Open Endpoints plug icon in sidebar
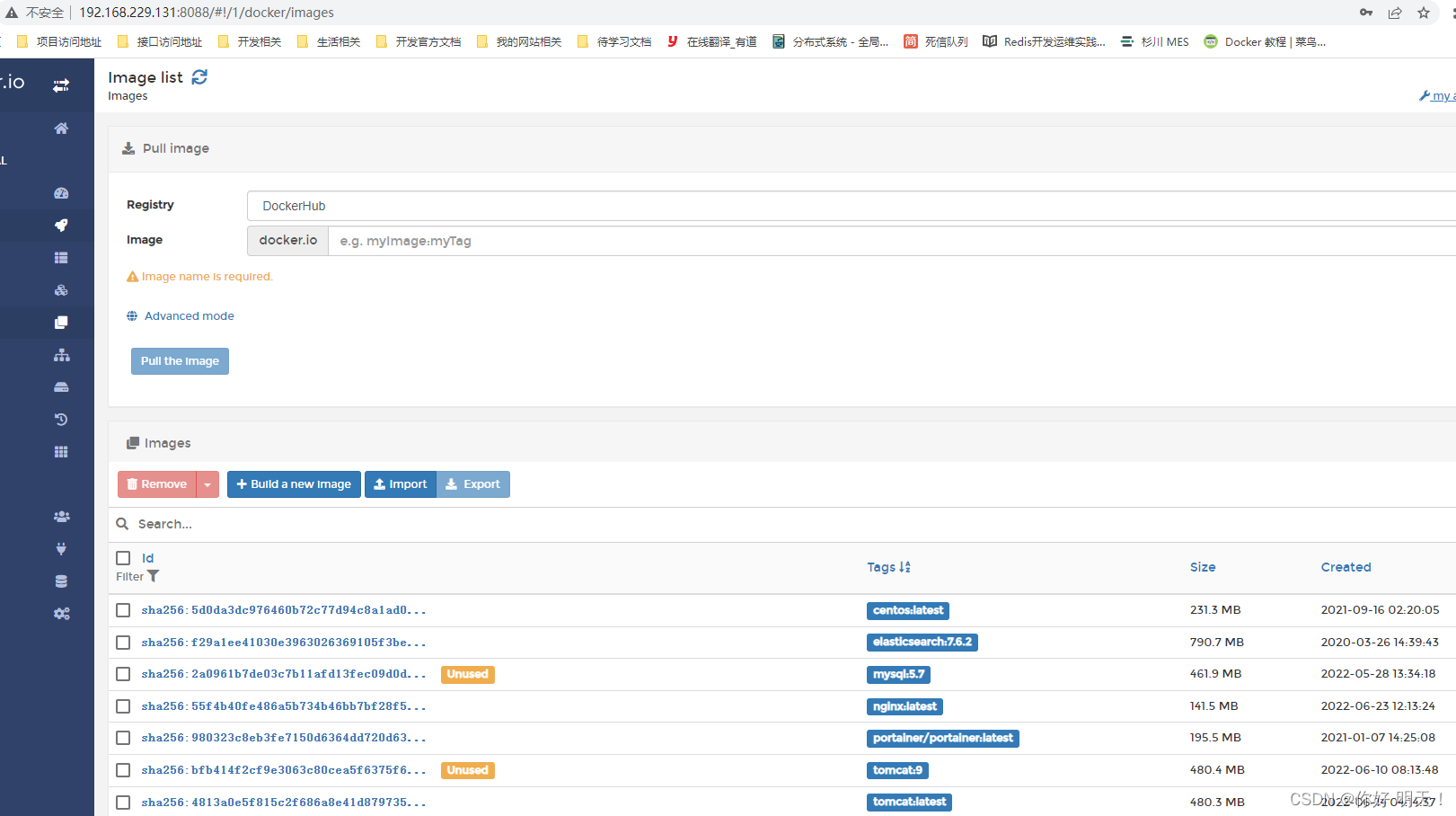The height and width of the screenshot is (816, 1456). pyautogui.click(x=61, y=549)
